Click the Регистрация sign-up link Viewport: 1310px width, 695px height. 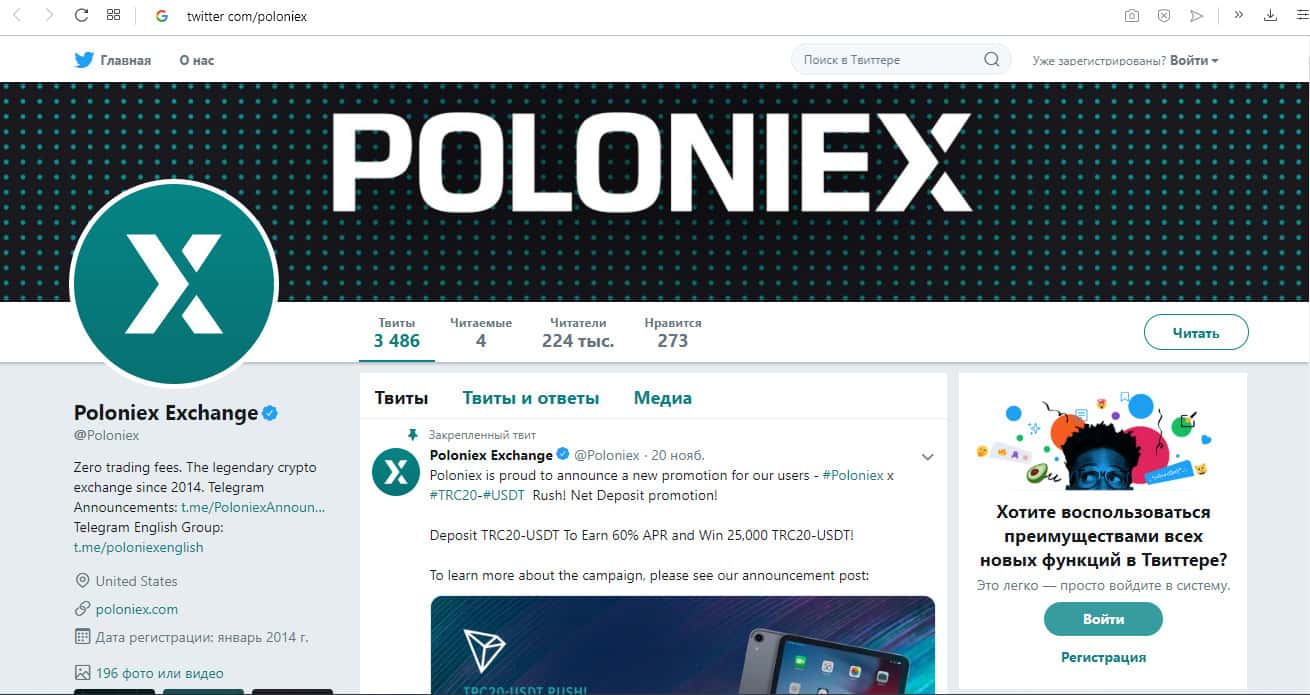(x=1103, y=657)
